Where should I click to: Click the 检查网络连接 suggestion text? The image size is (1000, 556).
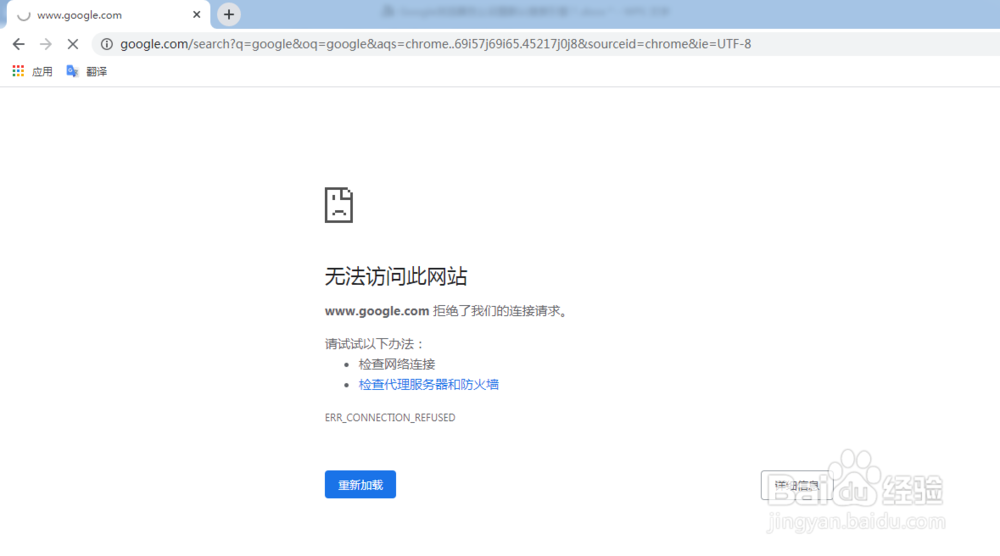397,364
